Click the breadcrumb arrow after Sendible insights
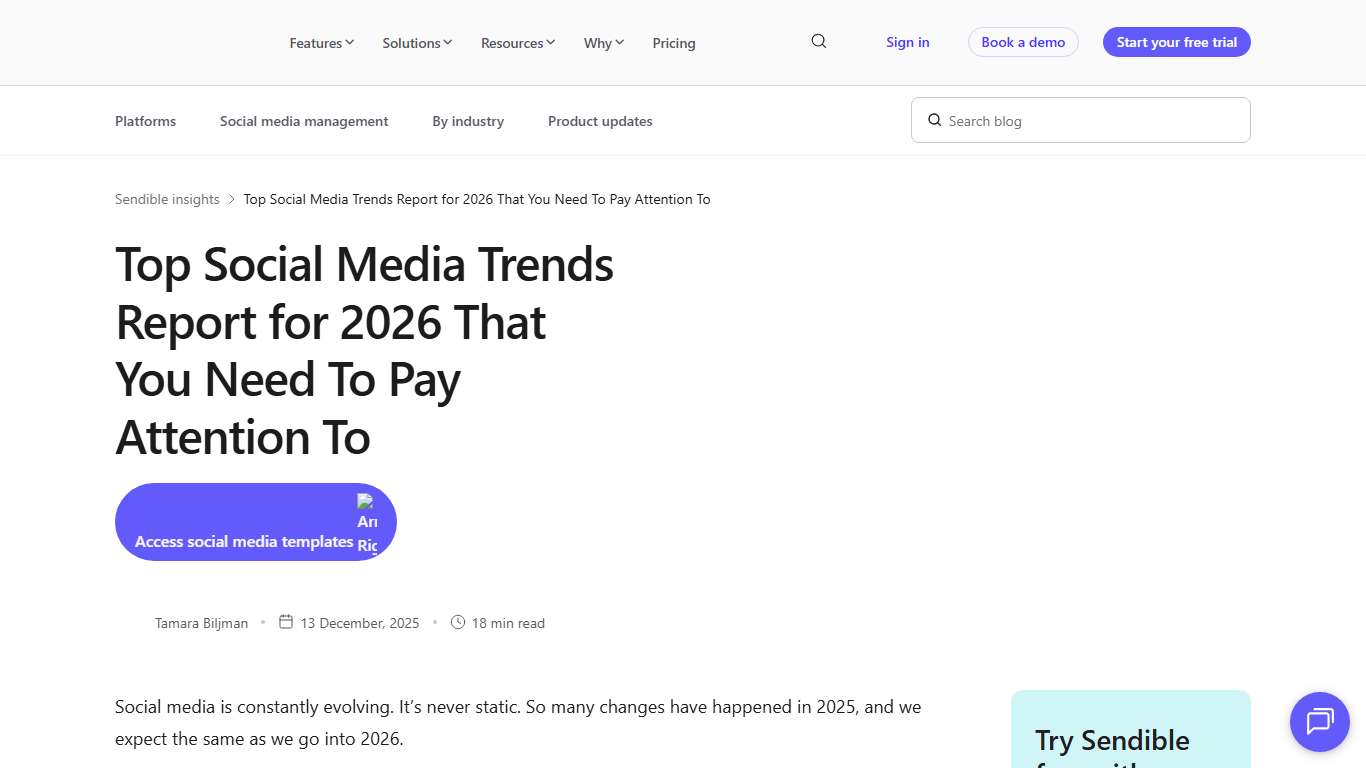1366x768 pixels. tap(231, 199)
